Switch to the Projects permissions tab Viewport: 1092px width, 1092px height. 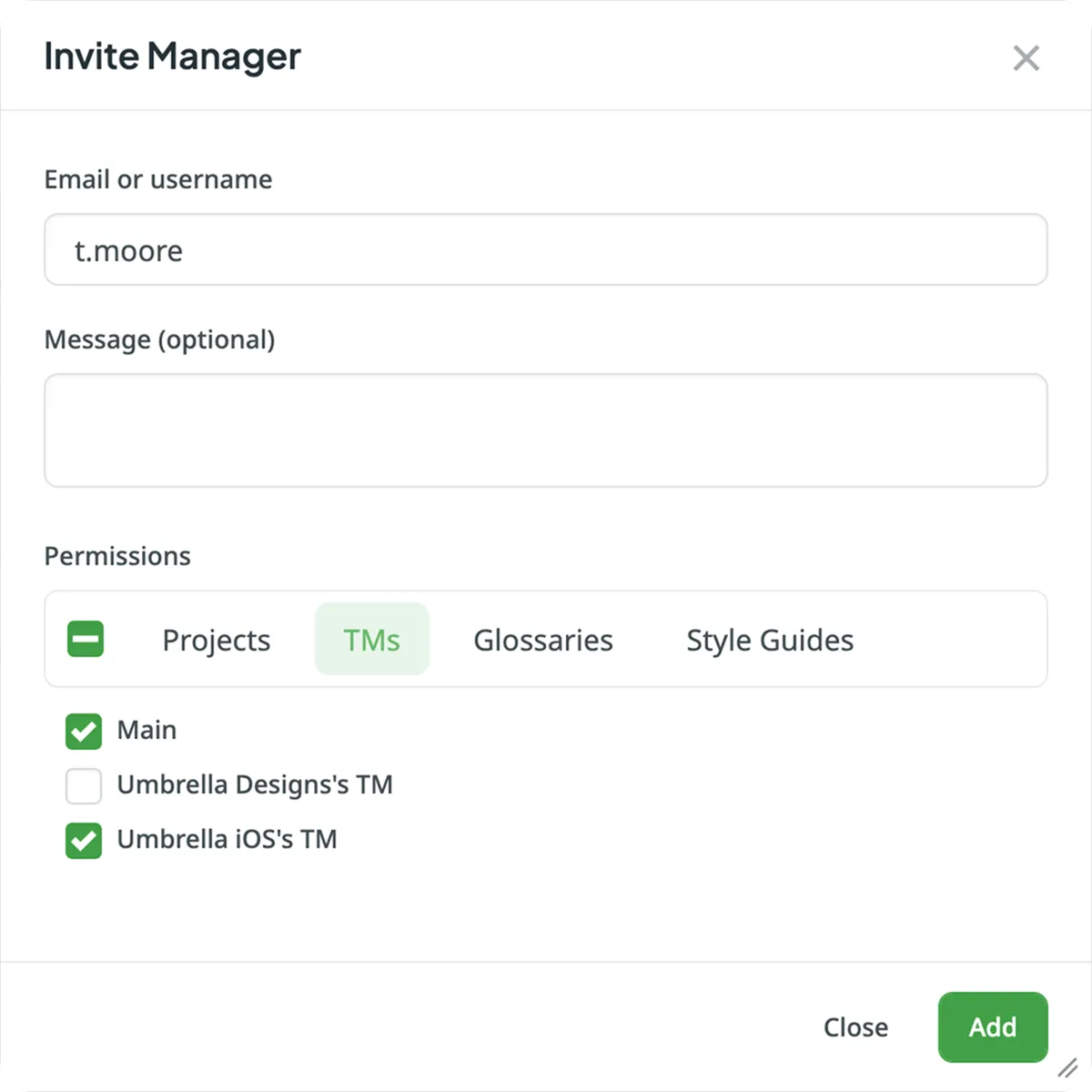(x=216, y=639)
